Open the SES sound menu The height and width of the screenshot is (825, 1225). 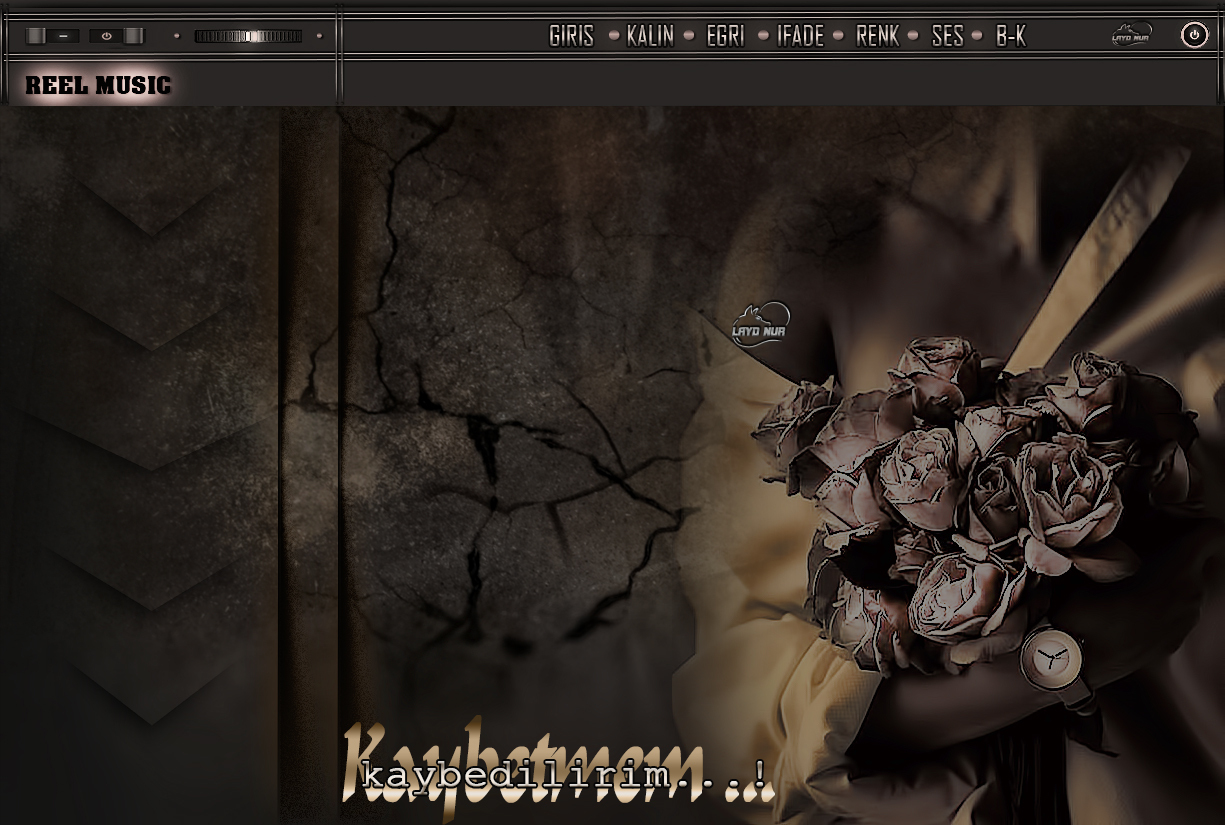pos(947,36)
